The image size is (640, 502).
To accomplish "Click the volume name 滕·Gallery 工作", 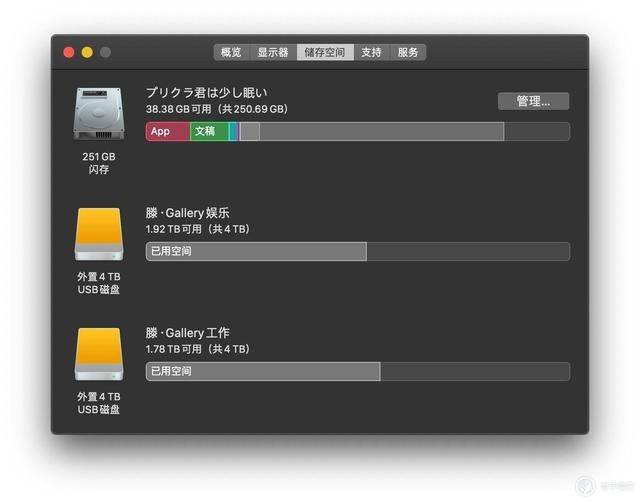I will [187, 333].
